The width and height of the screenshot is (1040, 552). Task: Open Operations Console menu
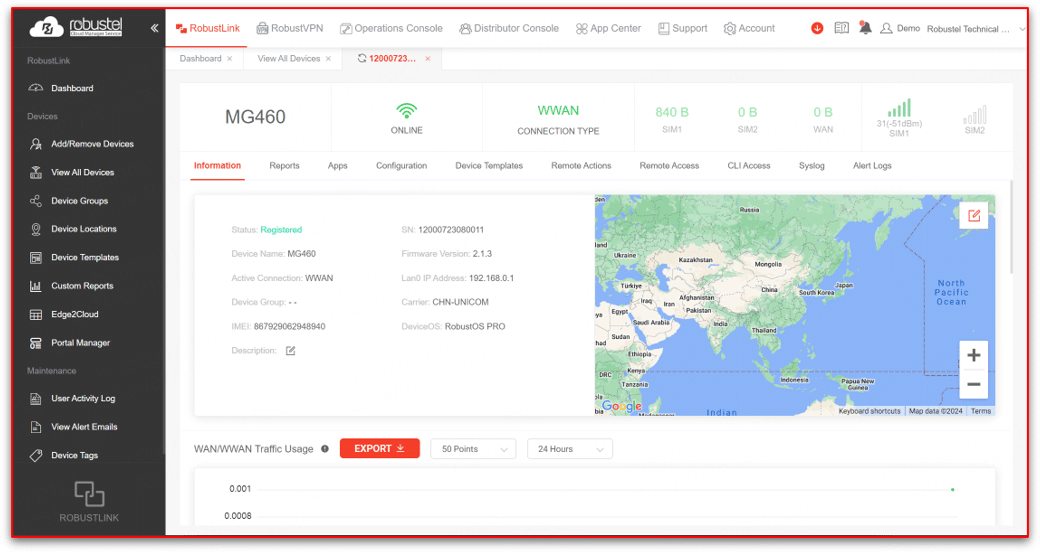[x=391, y=28]
